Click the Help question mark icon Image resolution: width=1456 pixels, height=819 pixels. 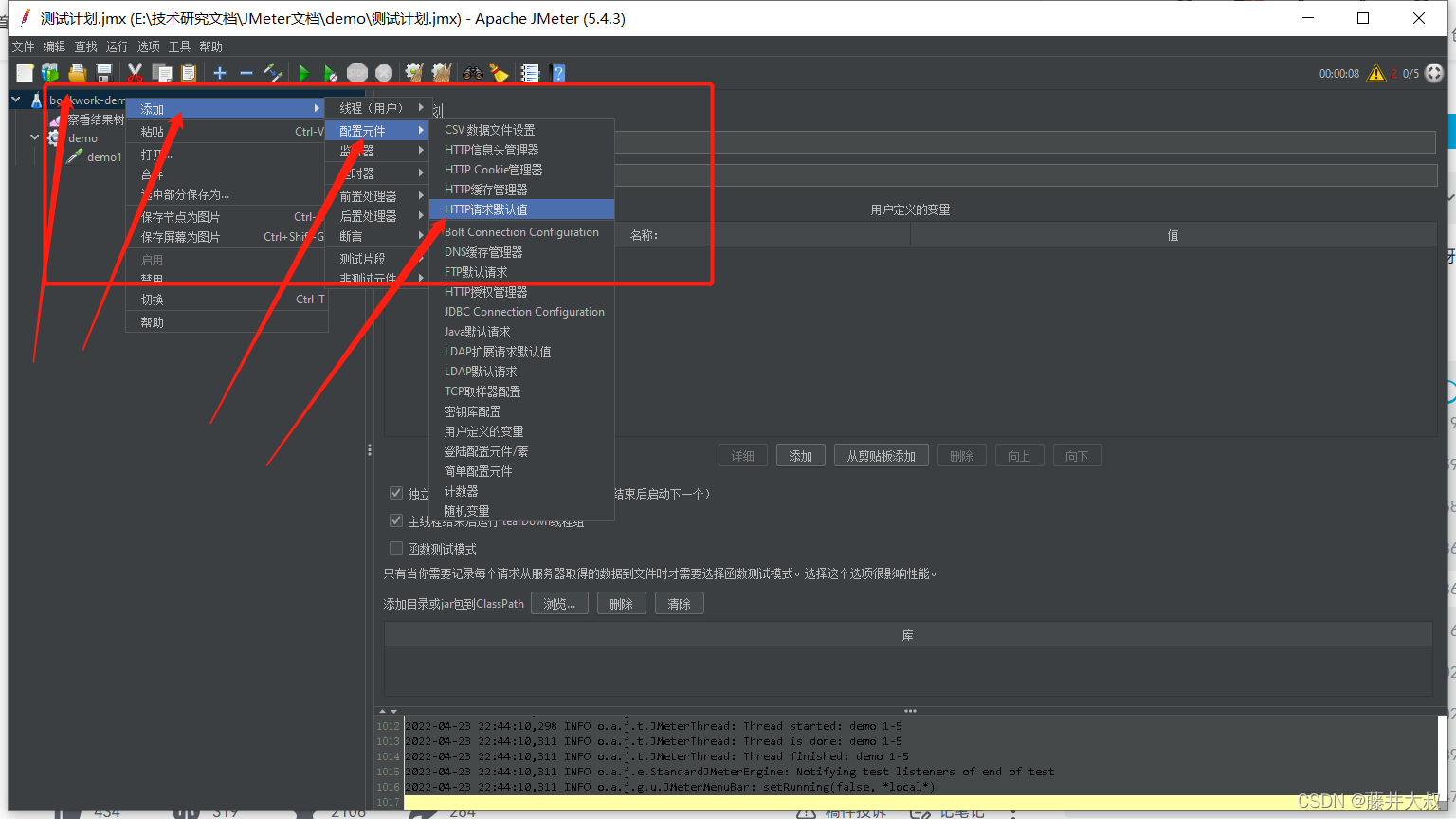pos(557,73)
